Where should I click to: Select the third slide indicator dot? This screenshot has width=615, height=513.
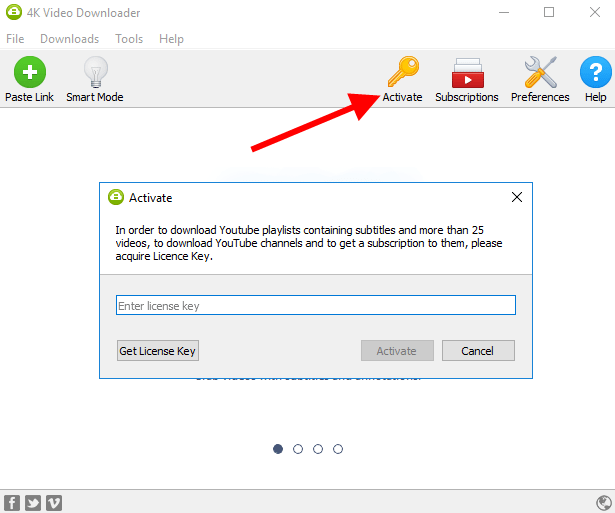318,449
